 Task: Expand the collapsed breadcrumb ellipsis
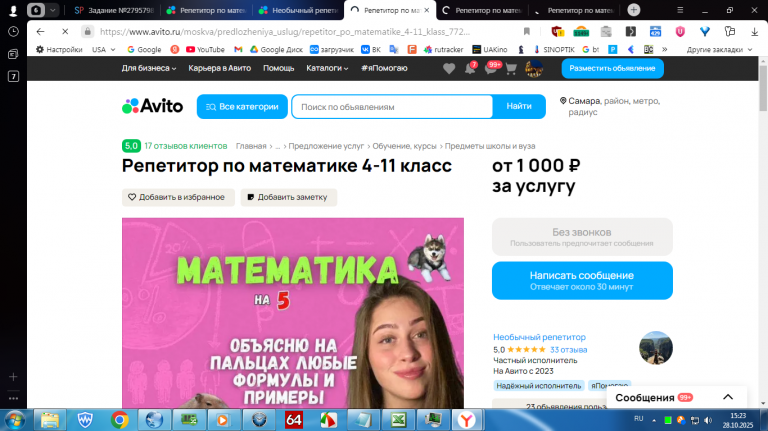coord(278,146)
